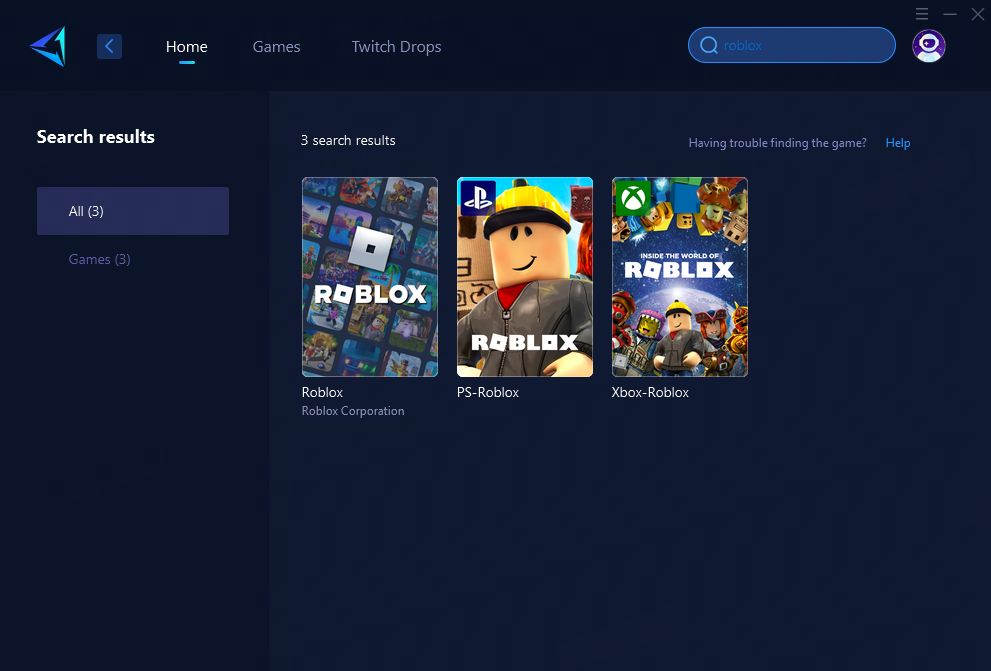Click the Help link
Image resolution: width=991 pixels, height=671 pixels.
tap(897, 143)
